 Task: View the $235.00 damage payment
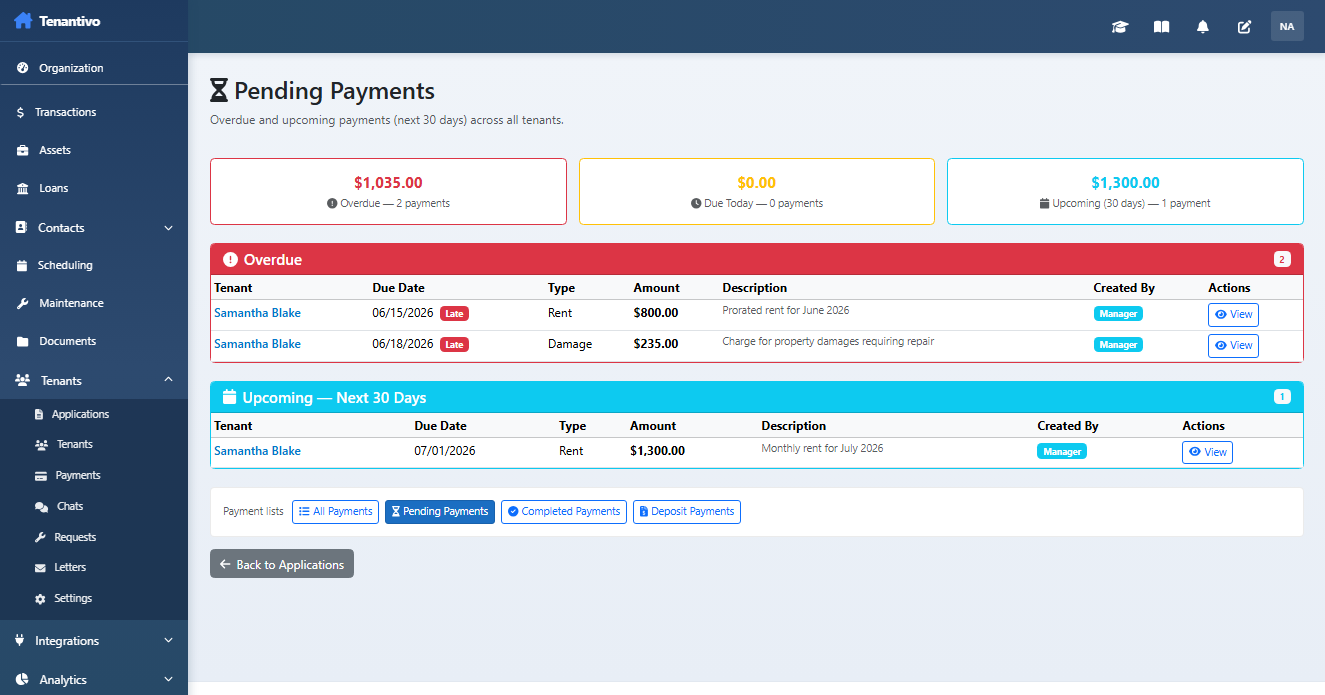pyautogui.click(x=1233, y=345)
